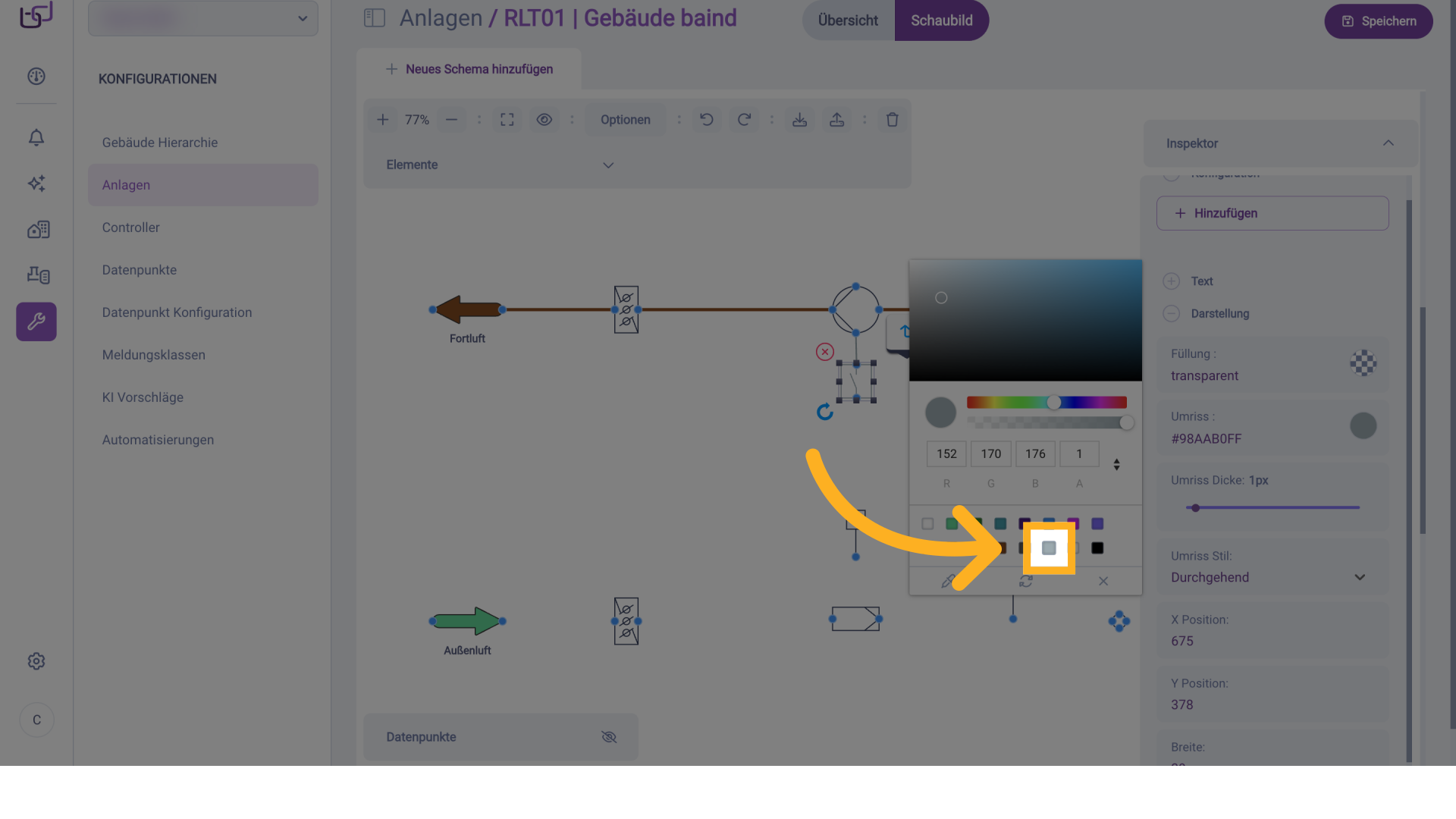This screenshot has height=819, width=1456.
Task: Click the upload export icon
Action: [x=836, y=120]
